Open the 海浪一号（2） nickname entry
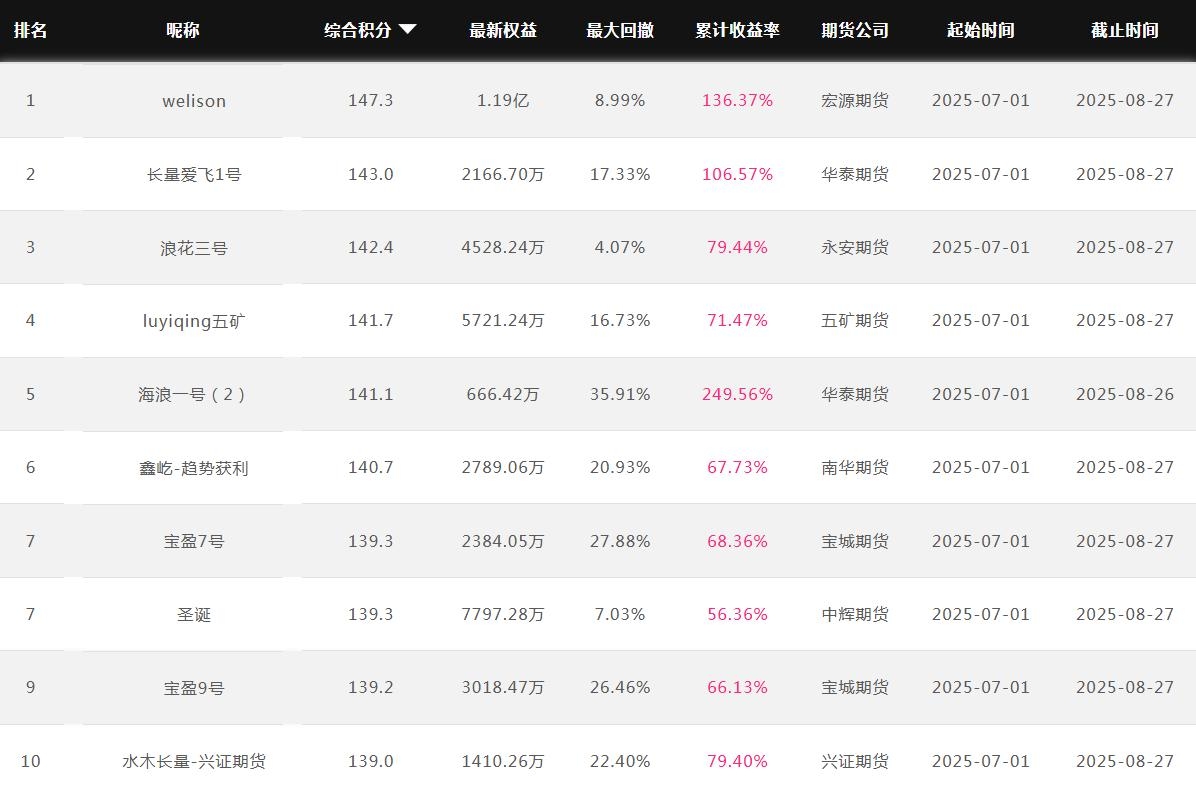The width and height of the screenshot is (1196, 795). click(x=194, y=394)
